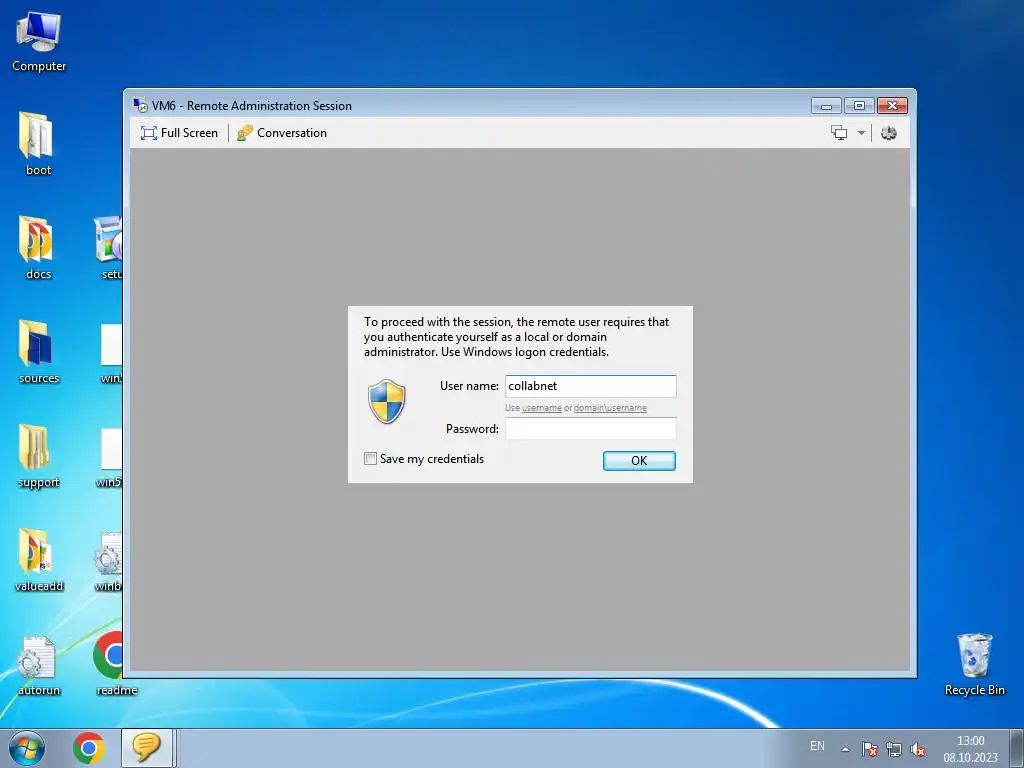
Task: Select the autorun file on desktop
Action: 39,665
